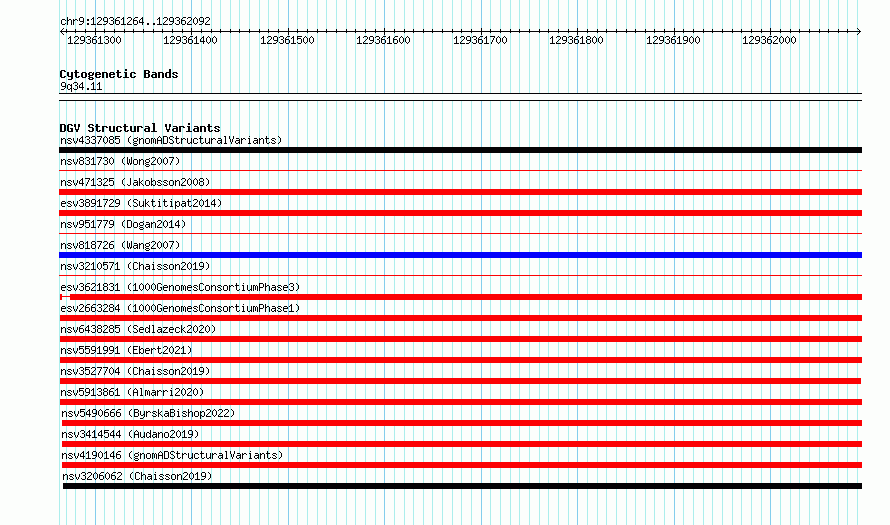890x525 pixels.
Task: Open nsv818726 (Wang2007) variant label
Action: [x=120, y=245]
